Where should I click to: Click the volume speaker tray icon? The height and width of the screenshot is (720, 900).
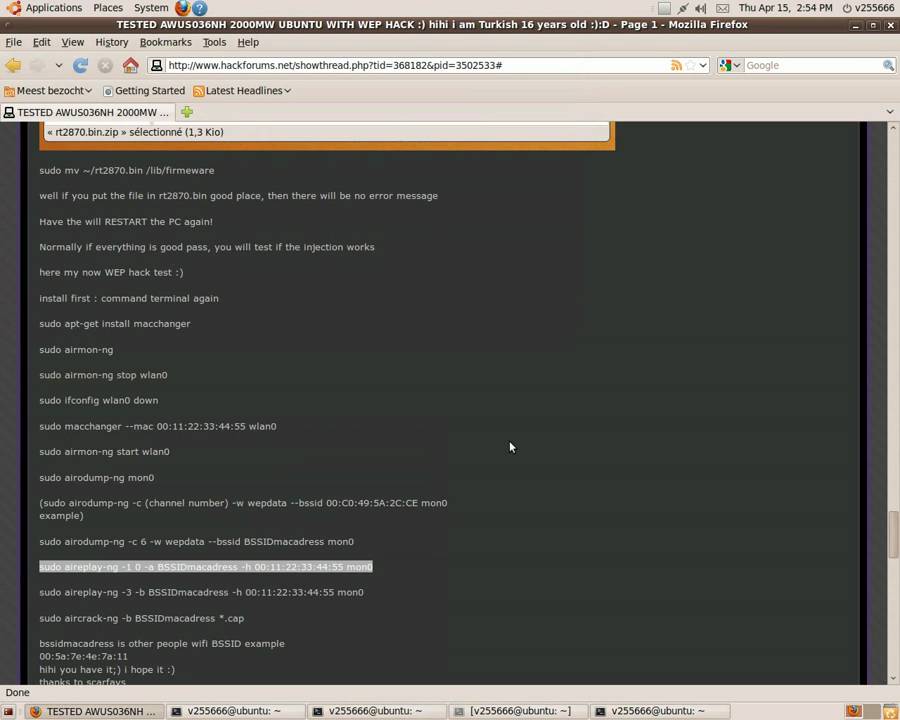tap(701, 8)
